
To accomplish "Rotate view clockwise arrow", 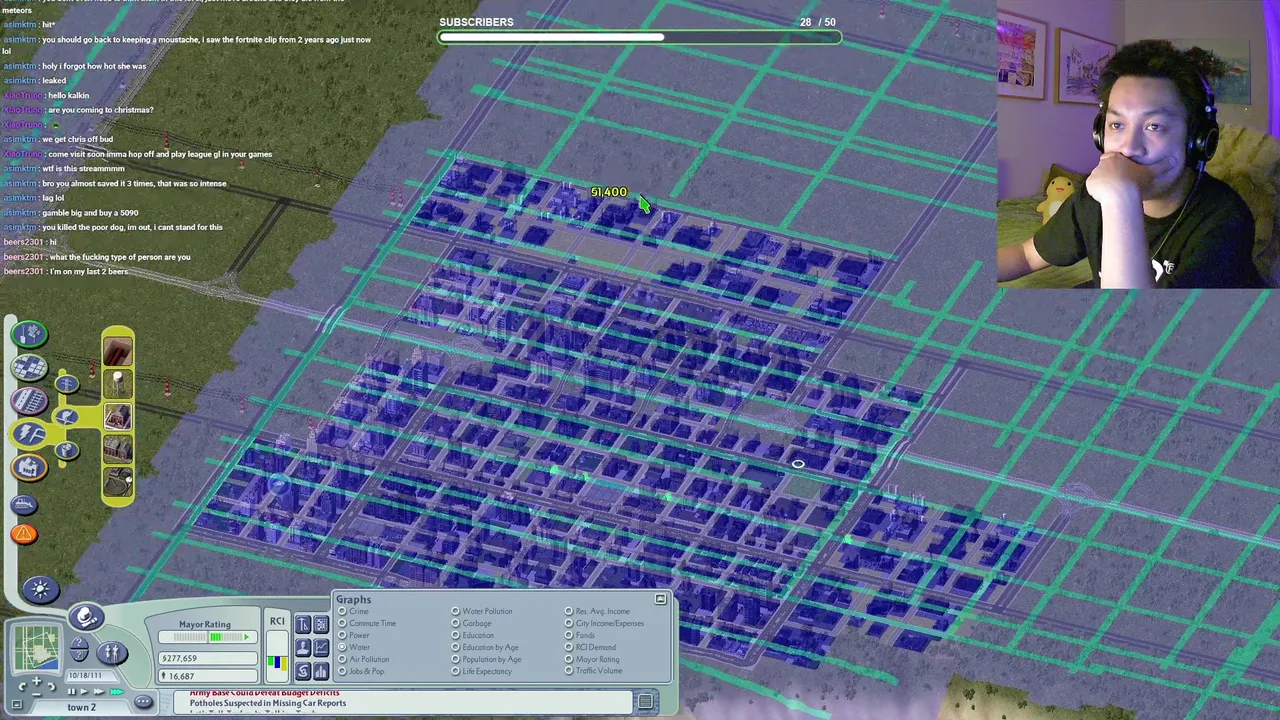I will click(51, 686).
